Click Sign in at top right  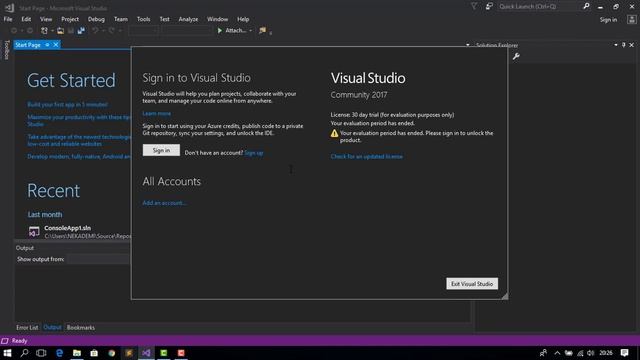pyautogui.click(x=608, y=20)
